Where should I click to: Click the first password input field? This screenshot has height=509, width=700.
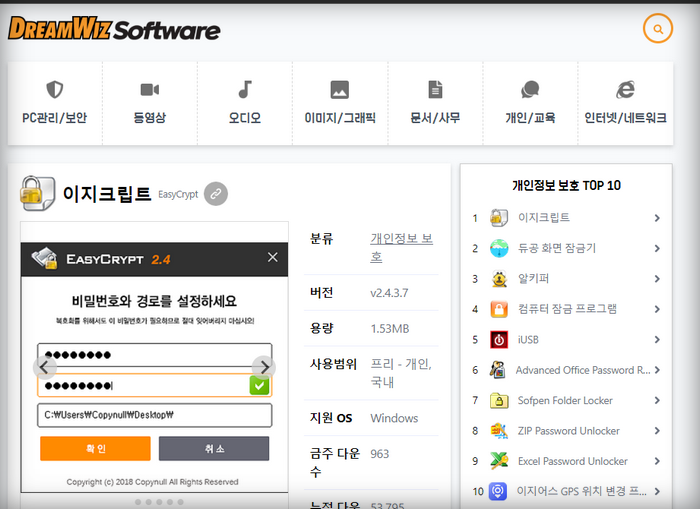tap(154, 355)
